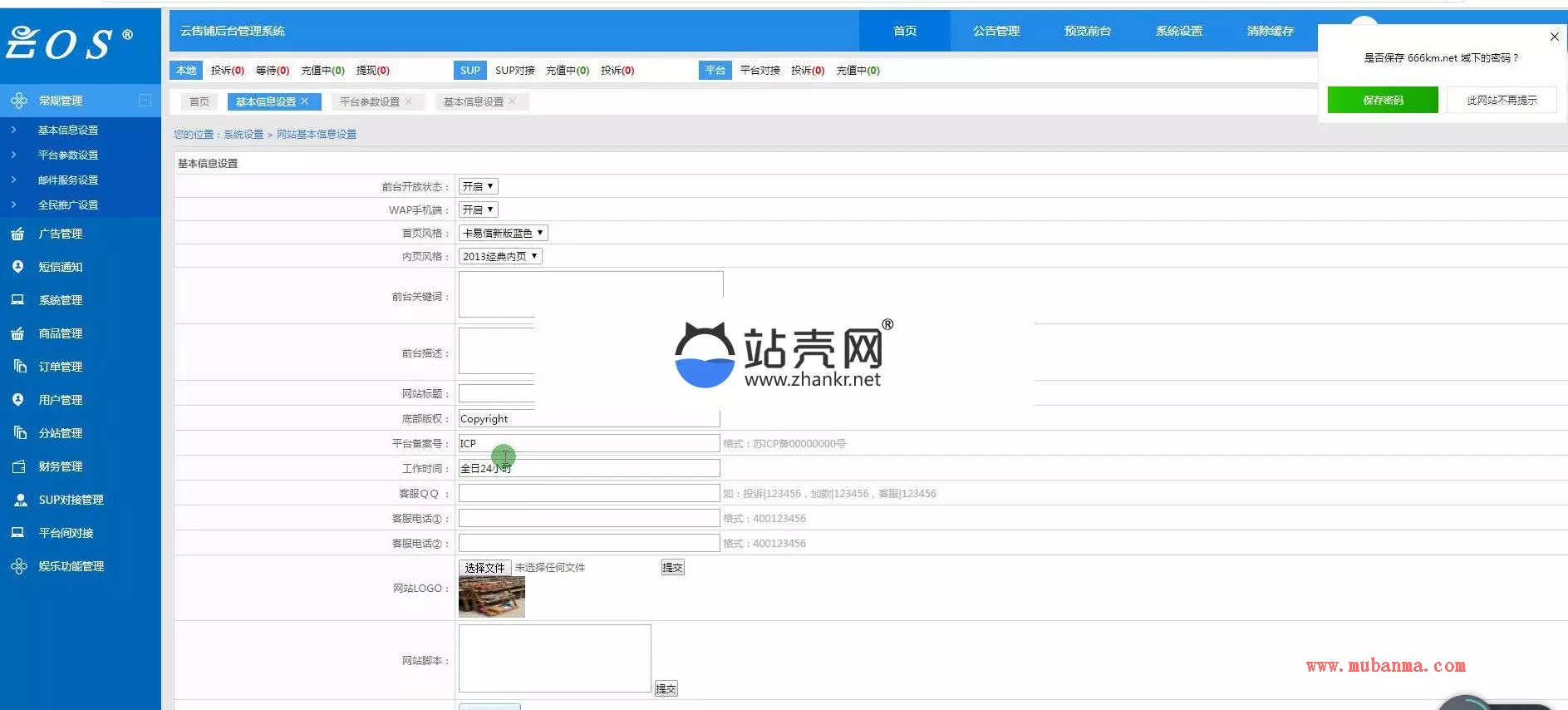Open 公告管理 in top navigation

pos(995,31)
